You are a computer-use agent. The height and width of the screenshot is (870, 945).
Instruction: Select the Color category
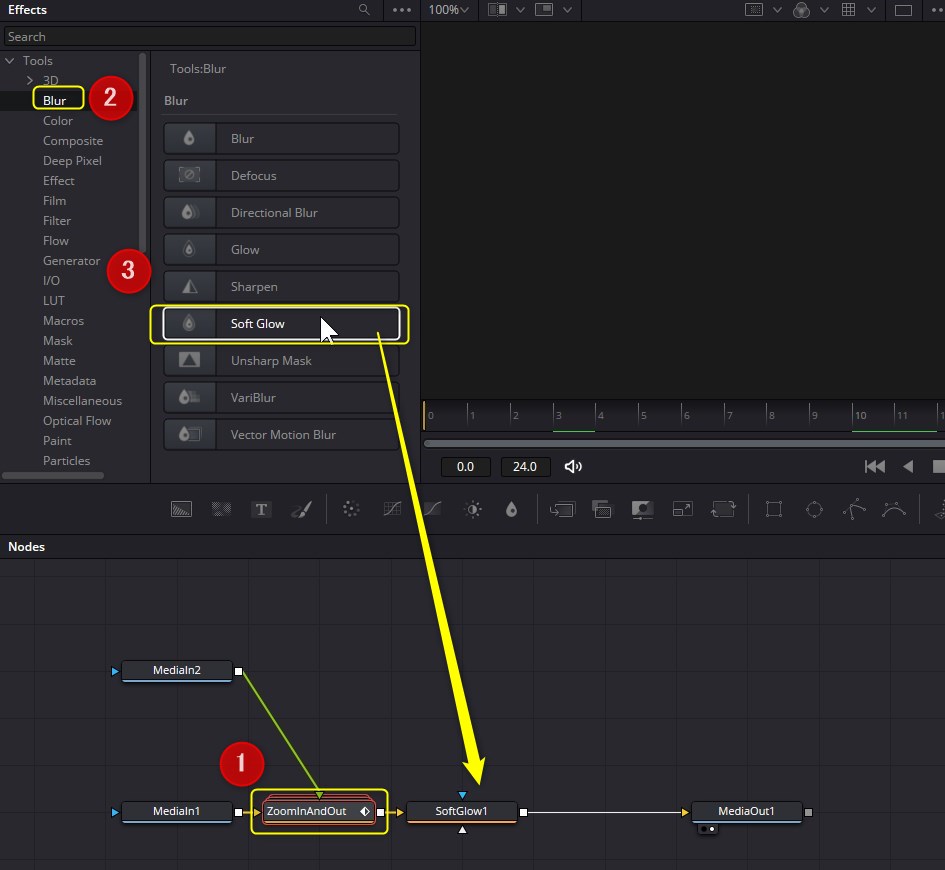[x=58, y=120]
